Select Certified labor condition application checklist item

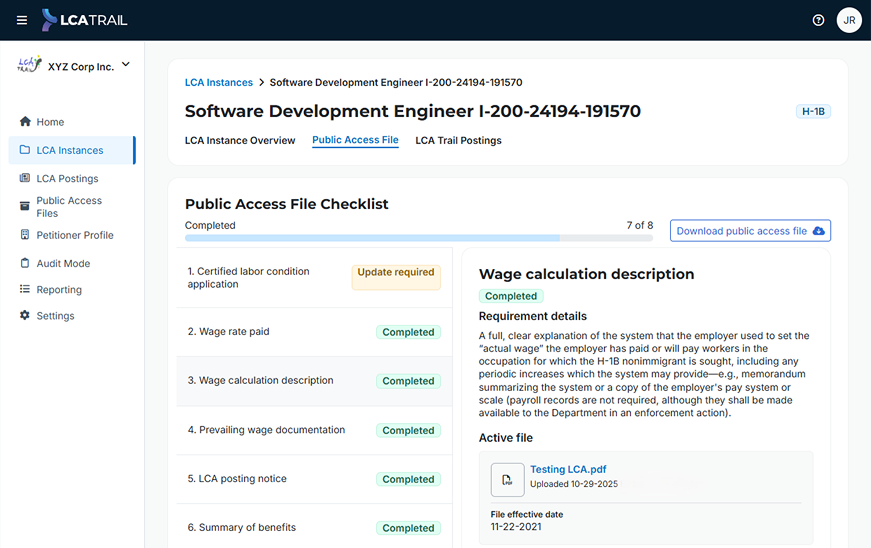tap(314, 278)
